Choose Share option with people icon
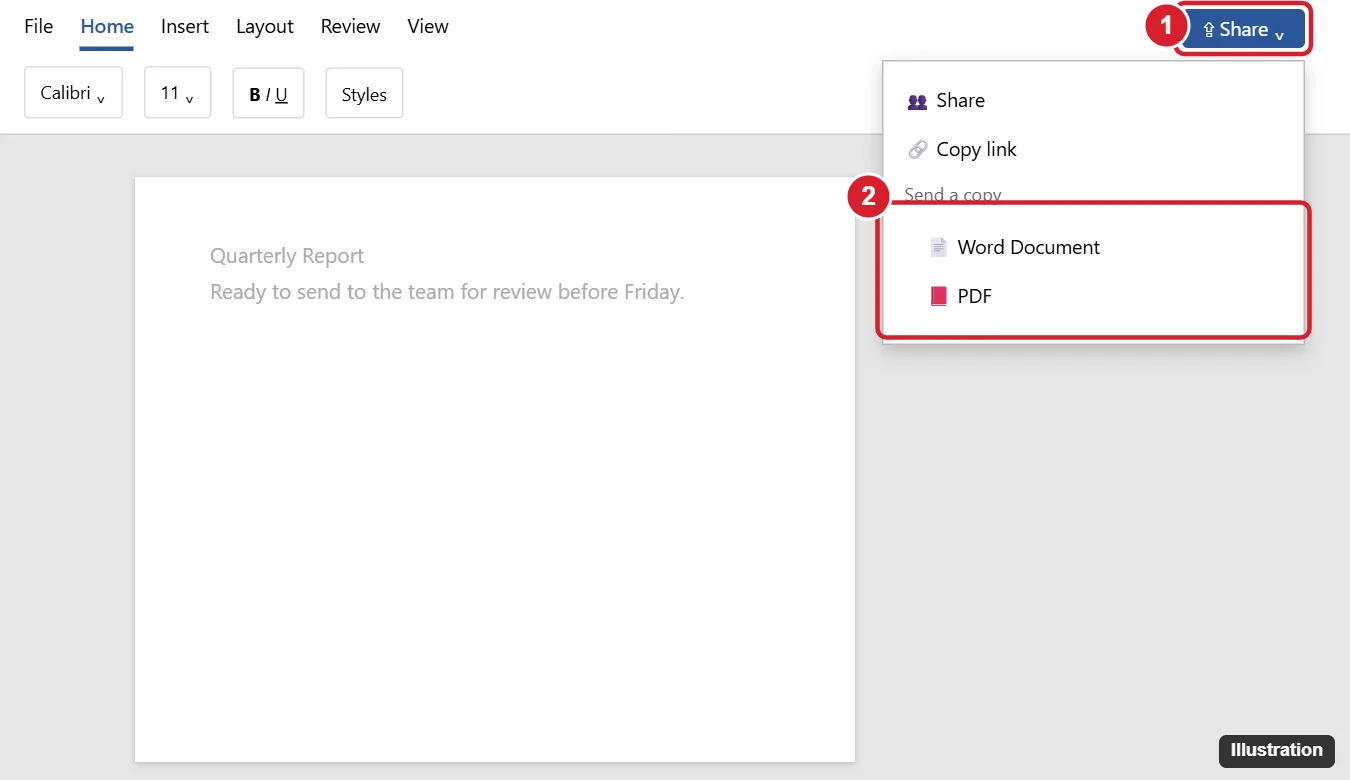Image resolution: width=1350 pixels, height=780 pixels. point(1093,100)
